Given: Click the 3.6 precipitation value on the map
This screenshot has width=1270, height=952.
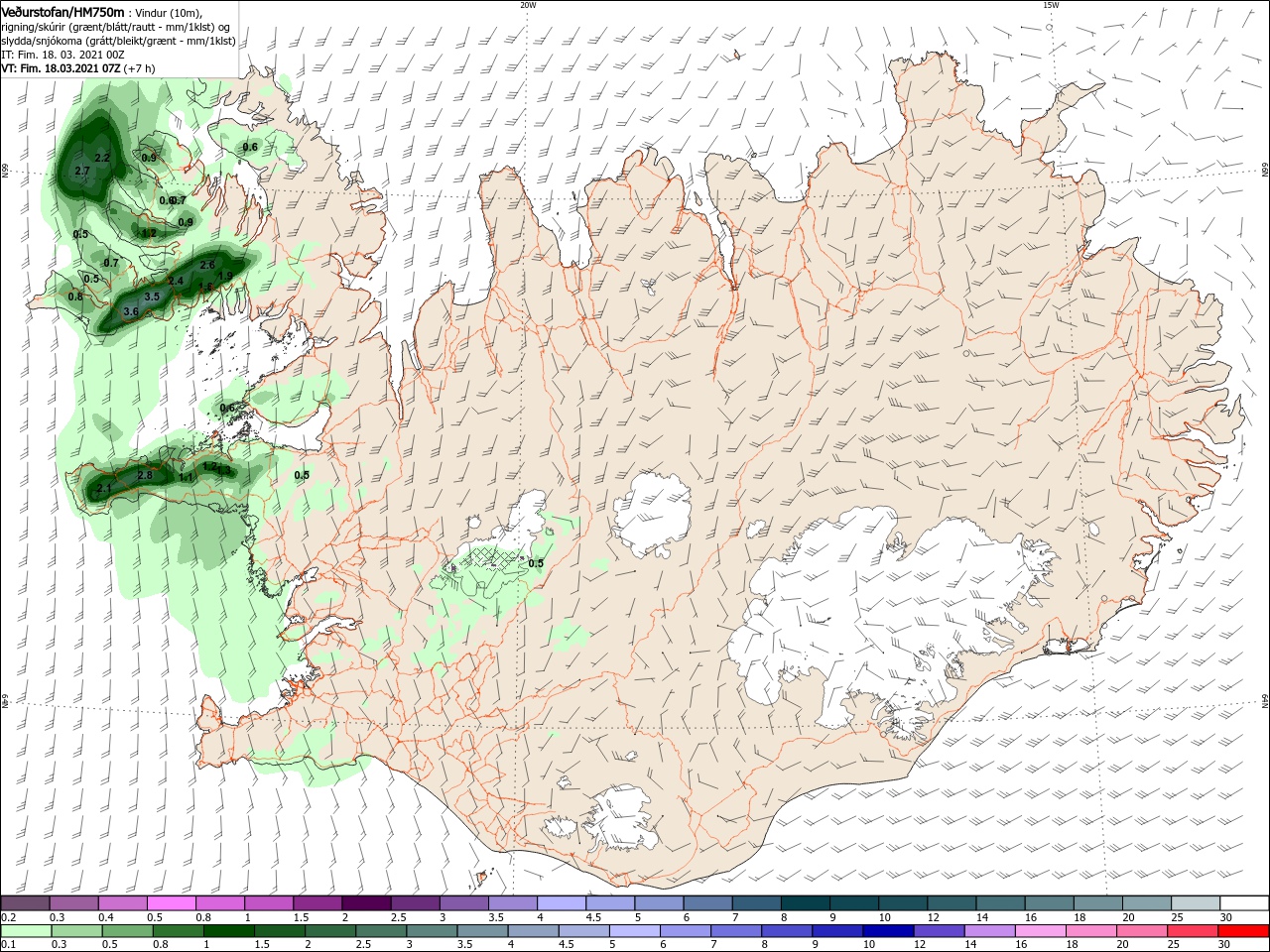Looking at the screenshot, I should [130, 311].
